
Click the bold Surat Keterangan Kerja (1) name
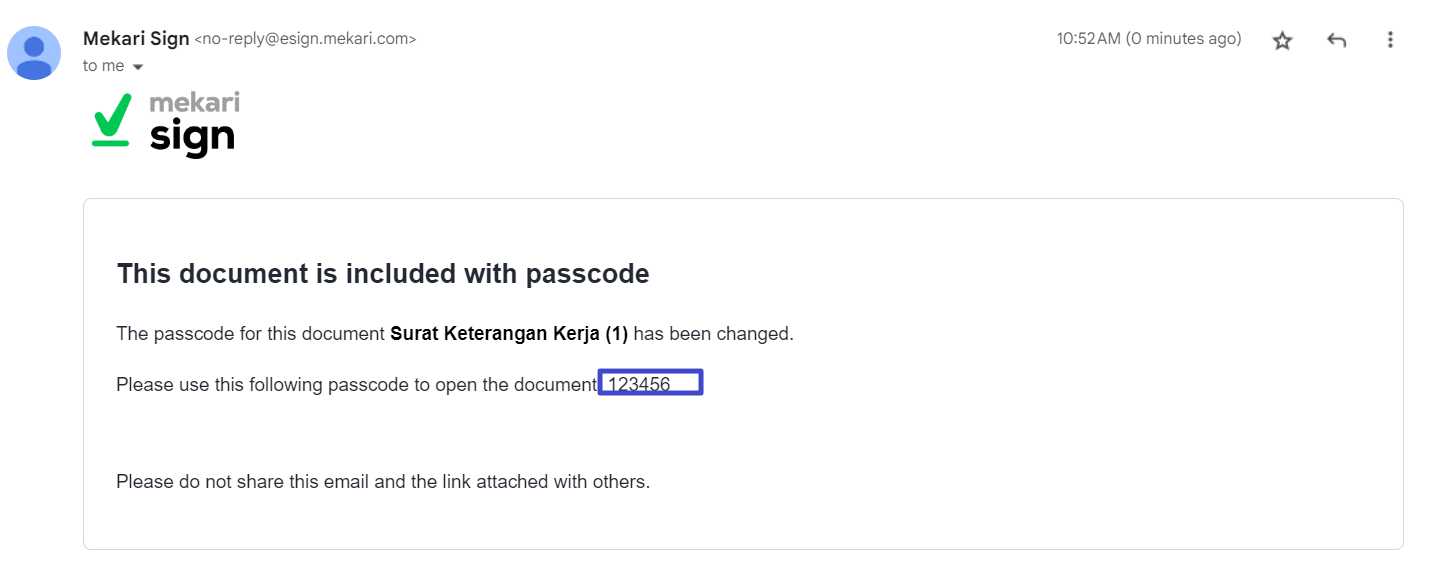click(x=509, y=334)
